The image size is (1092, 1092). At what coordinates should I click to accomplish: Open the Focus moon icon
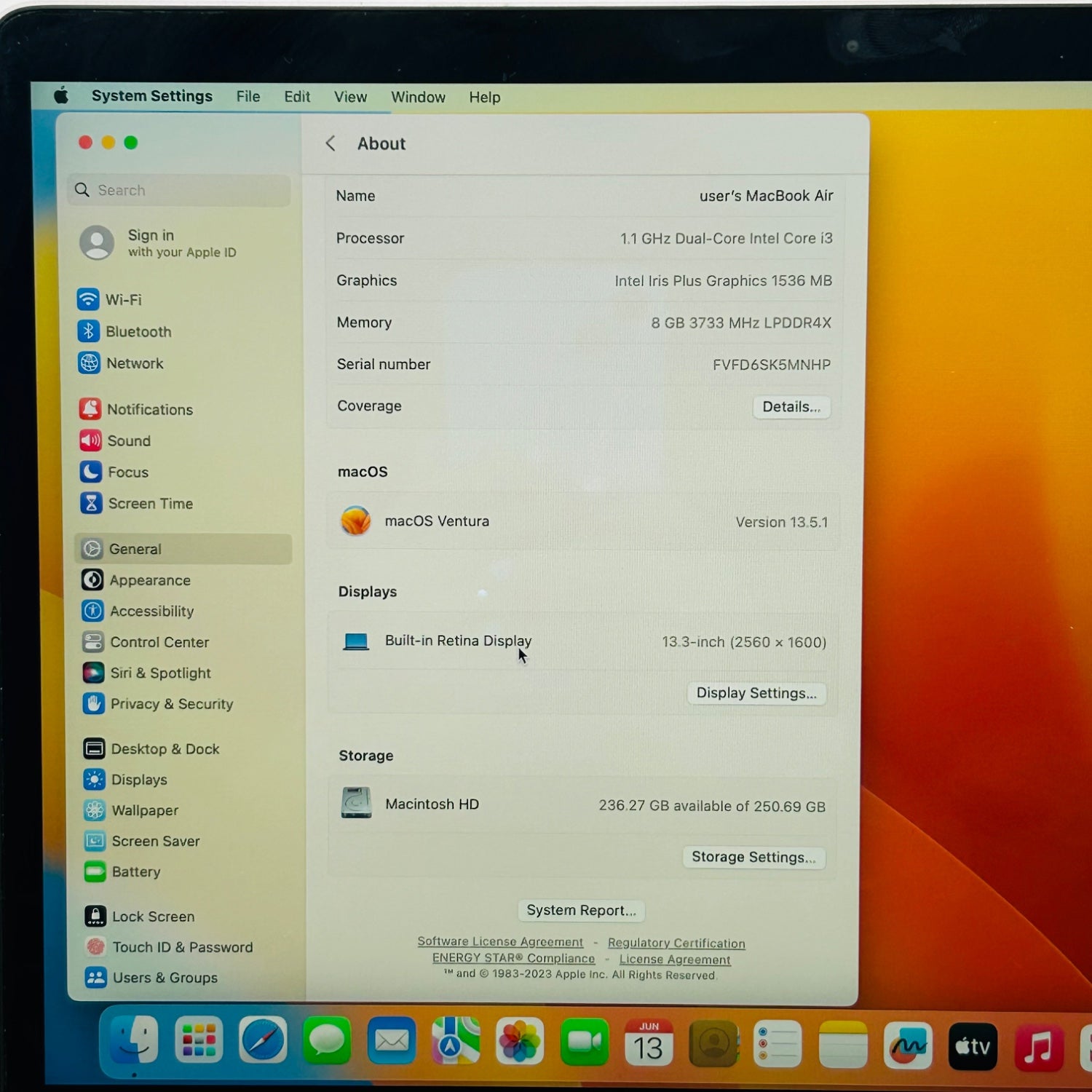click(x=91, y=472)
